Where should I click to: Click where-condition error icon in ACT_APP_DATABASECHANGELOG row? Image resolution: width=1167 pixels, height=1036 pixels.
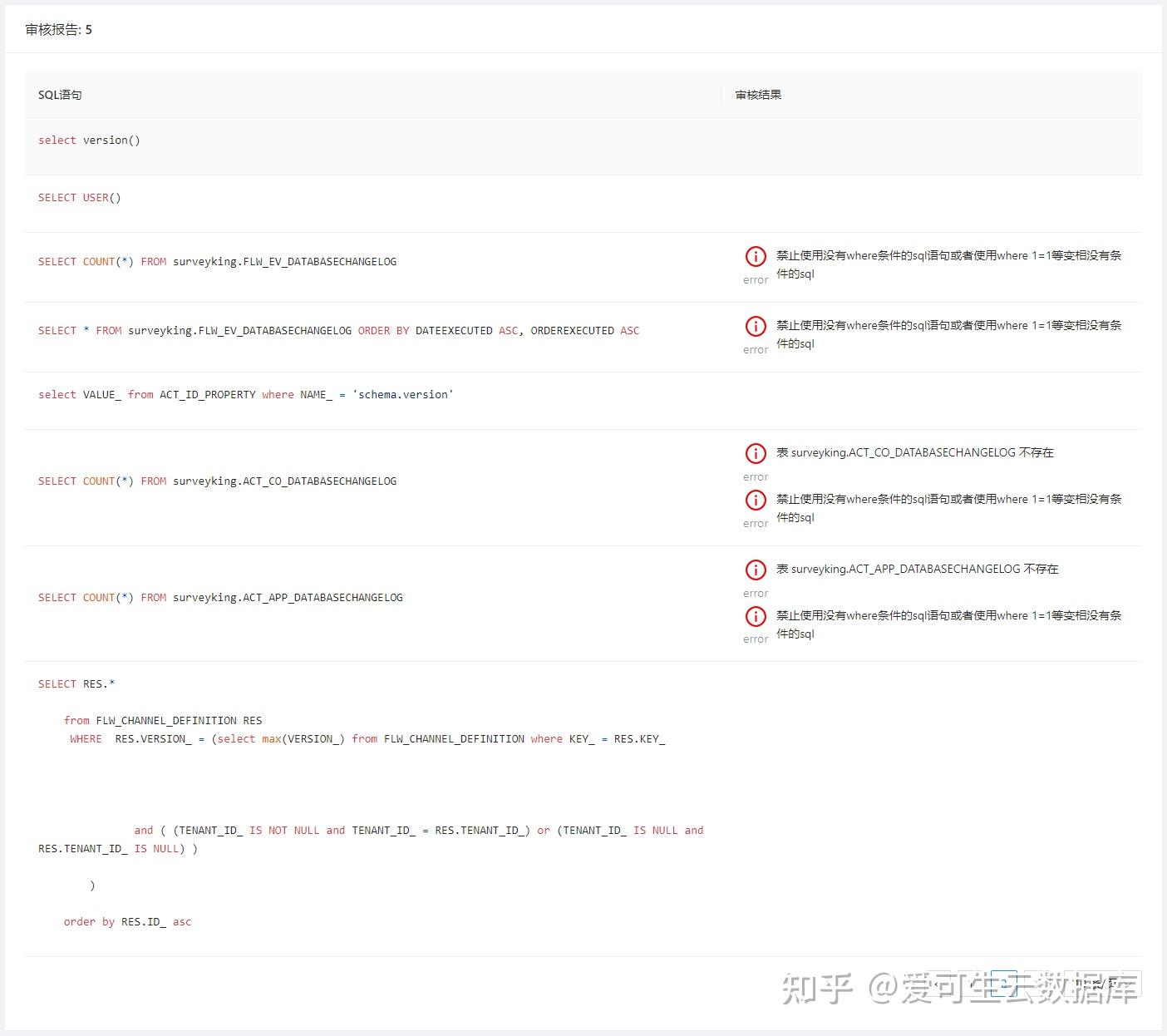coord(756,616)
